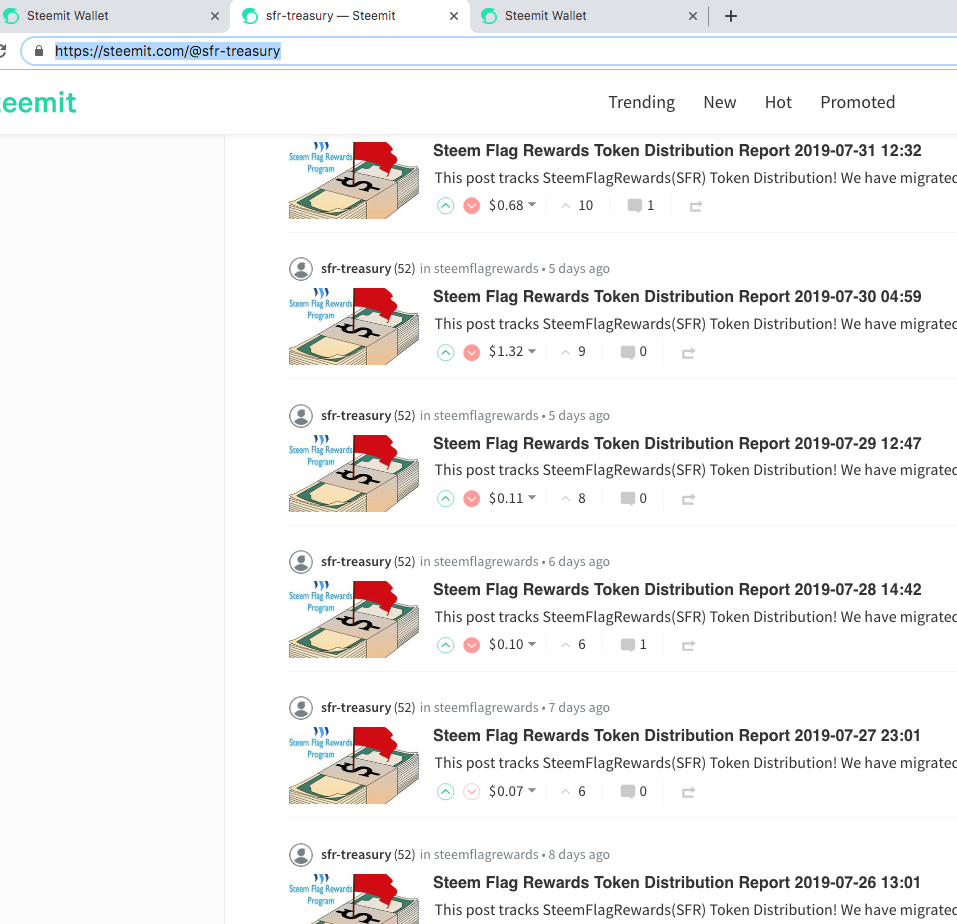Downvote the 2019-07-27 23:01 report post
The height and width of the screenshot is (924, 957).
(471, 792)
